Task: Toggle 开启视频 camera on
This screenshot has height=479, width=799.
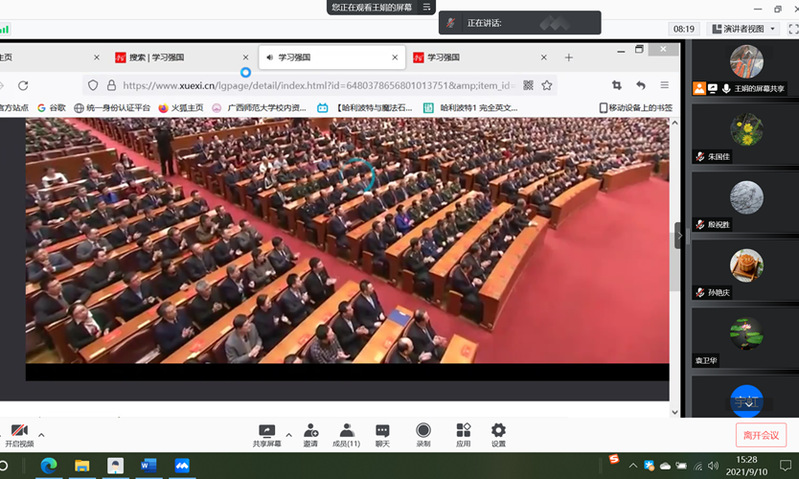Action: coord(19,432)
